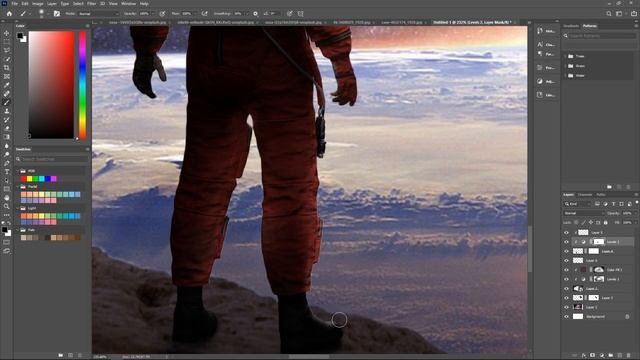Hide the Layer 4 layer
The image size is (640, 360).
566,251
